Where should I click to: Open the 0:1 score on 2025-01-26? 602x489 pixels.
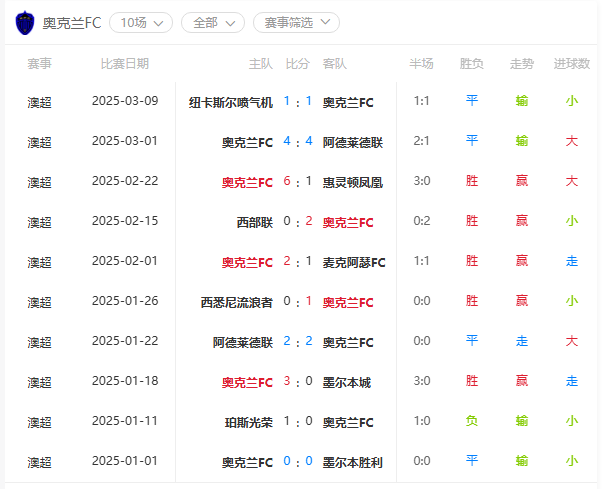coord(298,301)
